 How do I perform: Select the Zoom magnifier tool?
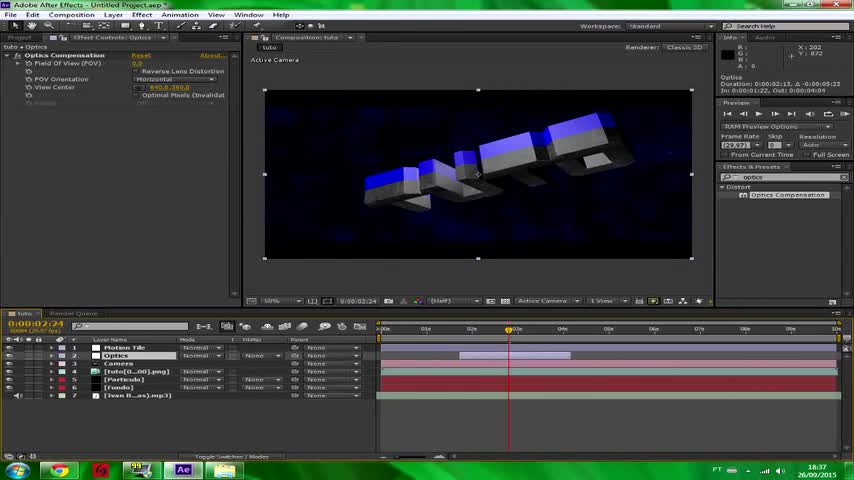(x=48, y=26)
